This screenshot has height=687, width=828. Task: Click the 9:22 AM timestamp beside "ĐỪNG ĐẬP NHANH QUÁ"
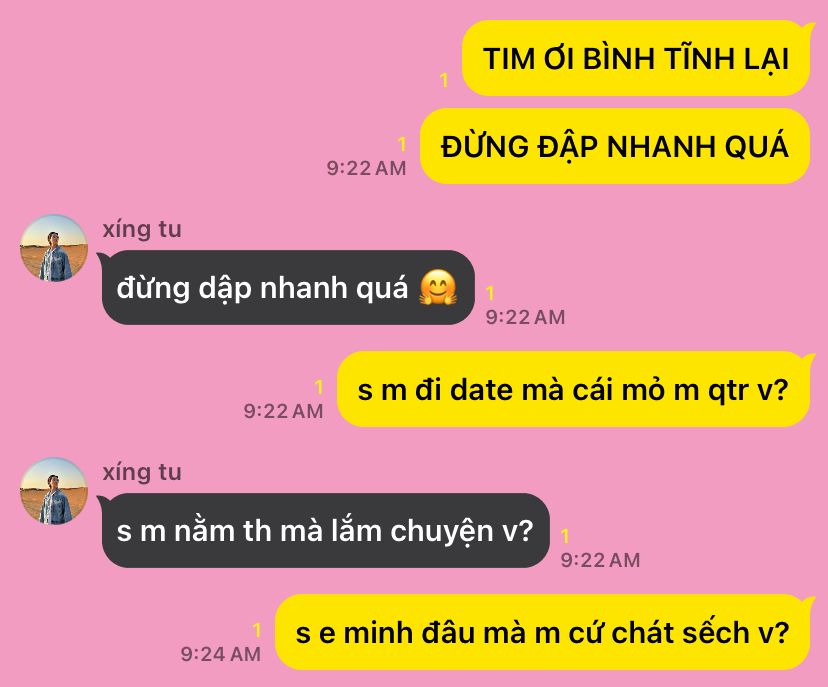tap(366, 168)
